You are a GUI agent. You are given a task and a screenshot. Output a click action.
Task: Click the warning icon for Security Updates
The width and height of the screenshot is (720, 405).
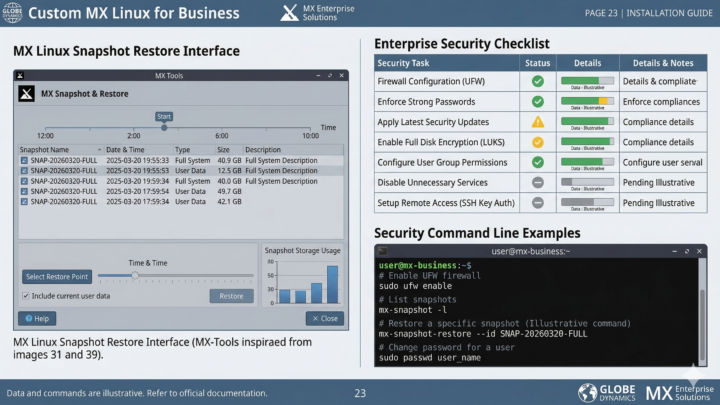click(537, 121)
